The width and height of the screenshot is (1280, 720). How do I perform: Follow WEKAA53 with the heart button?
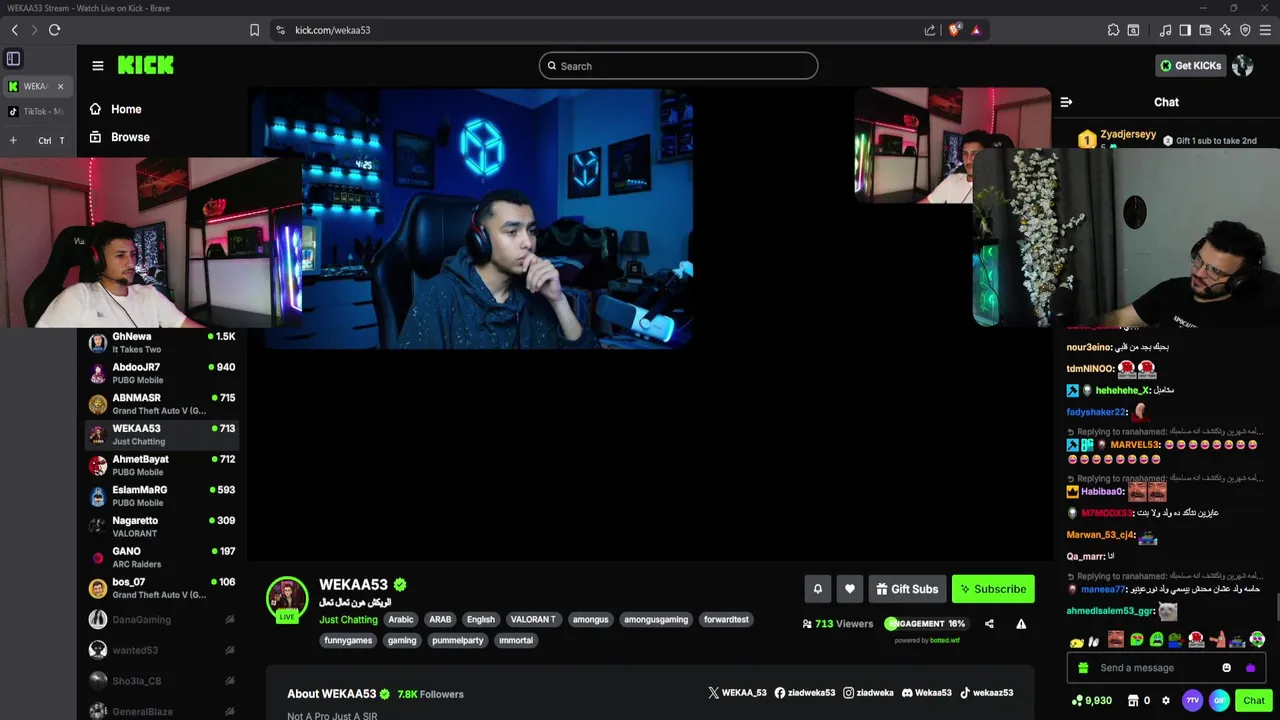coord(849,589)
